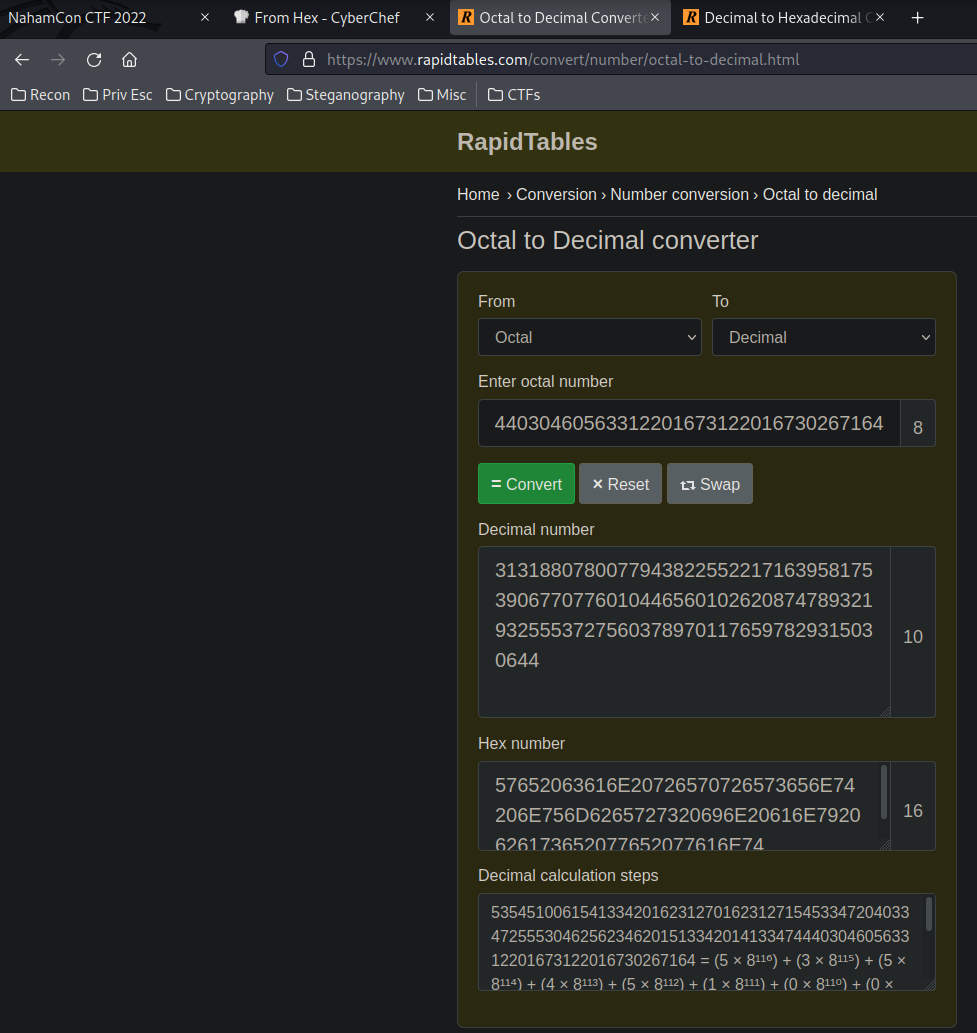Click the Decimal number output box
The width and height of the screenshot is (977, 1033).
point(684,632)
